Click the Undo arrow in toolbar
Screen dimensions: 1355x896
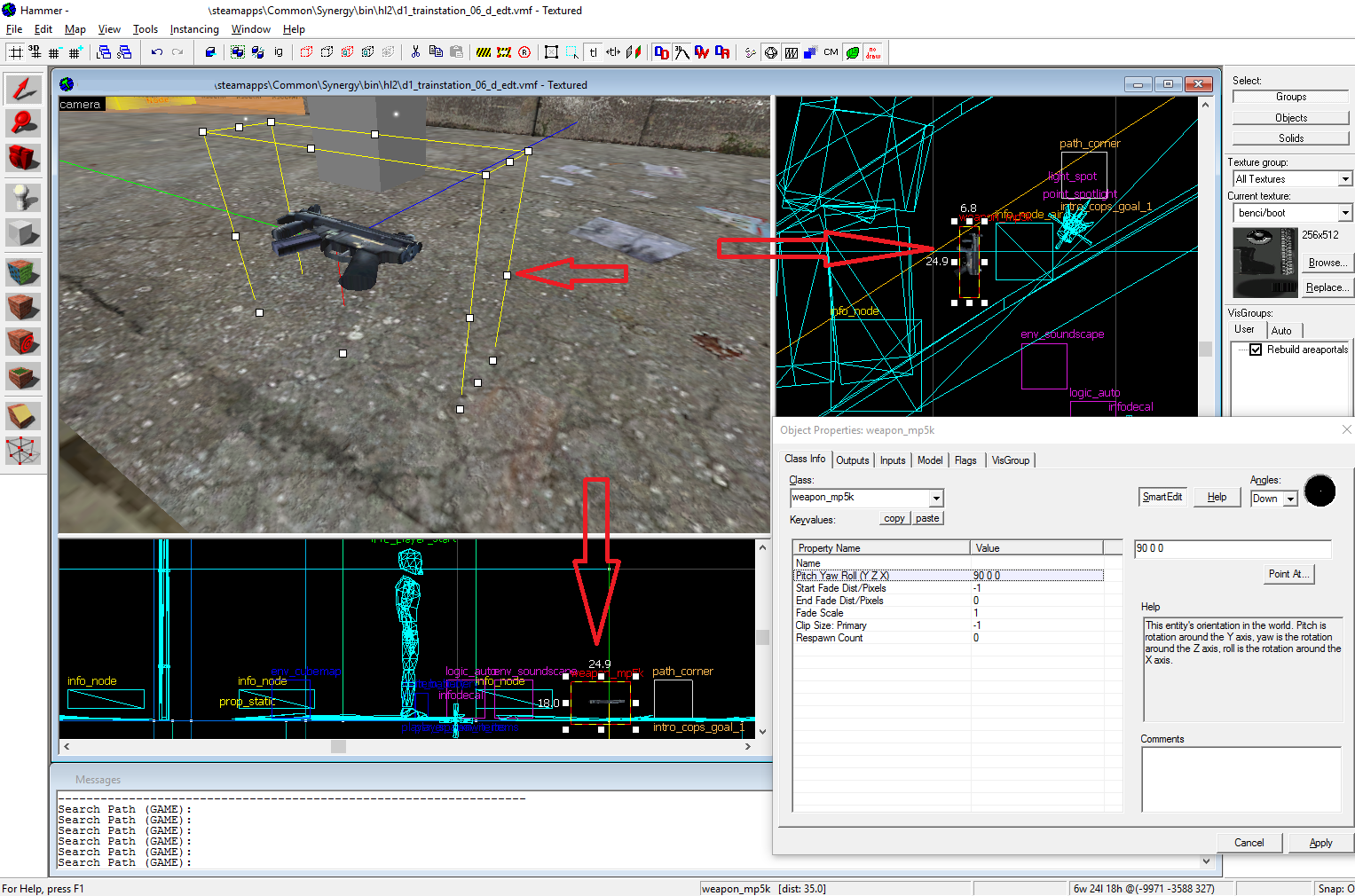pyautogui.click(x=157, y=52)
